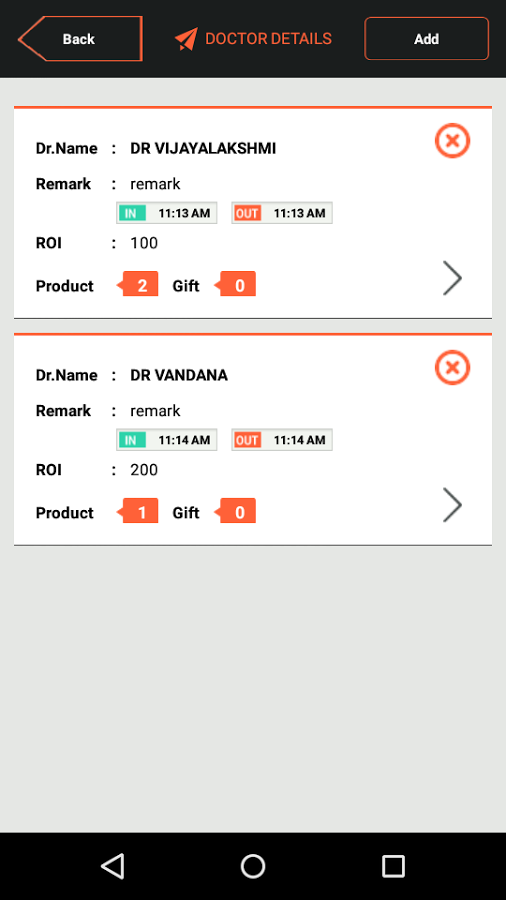Tap Product count badge 2 for Vijayalakshmi

coord(138,284)
